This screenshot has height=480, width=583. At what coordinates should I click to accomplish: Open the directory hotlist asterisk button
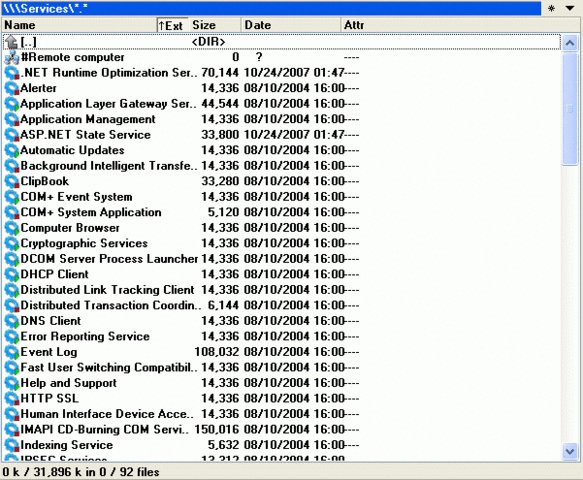[551, 8]
